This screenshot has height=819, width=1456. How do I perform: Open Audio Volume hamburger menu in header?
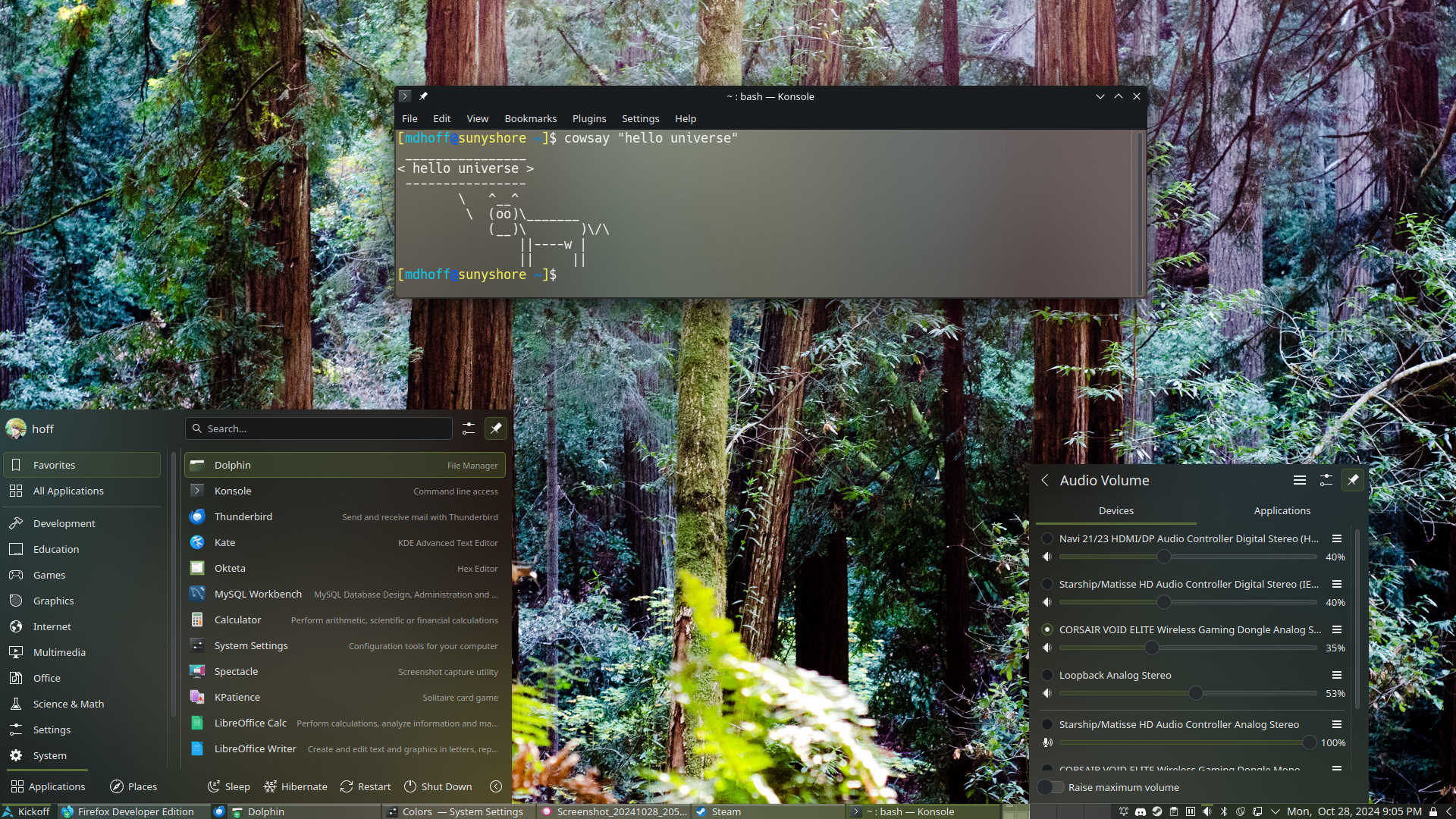click(x=1300, y=480)
